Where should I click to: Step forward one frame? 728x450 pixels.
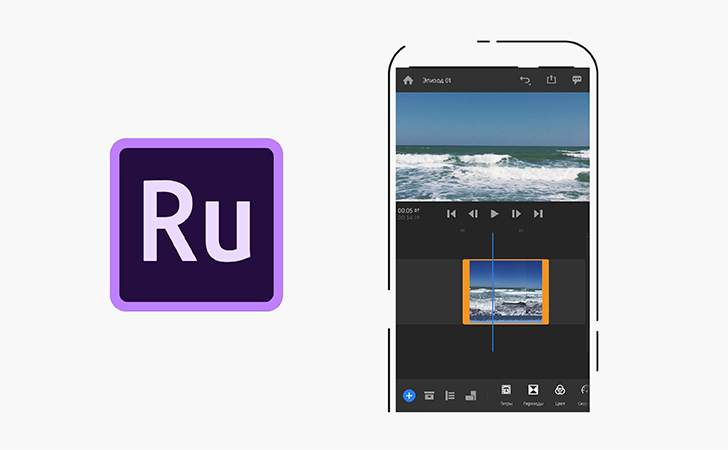coord(516,213)
